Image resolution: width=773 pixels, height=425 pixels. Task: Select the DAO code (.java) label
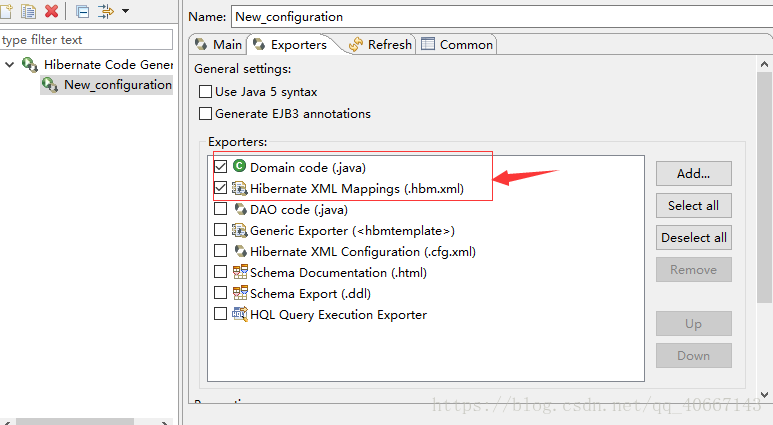(299, 210)
